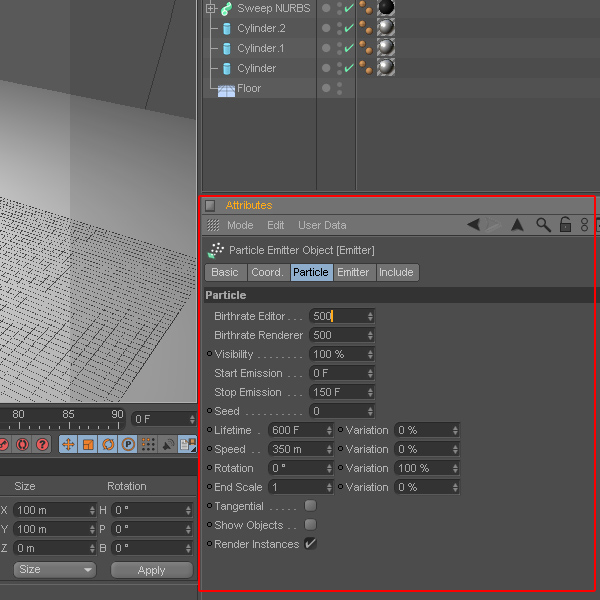
Task: Switch to the Basic tab
Action: pos(225,272)
